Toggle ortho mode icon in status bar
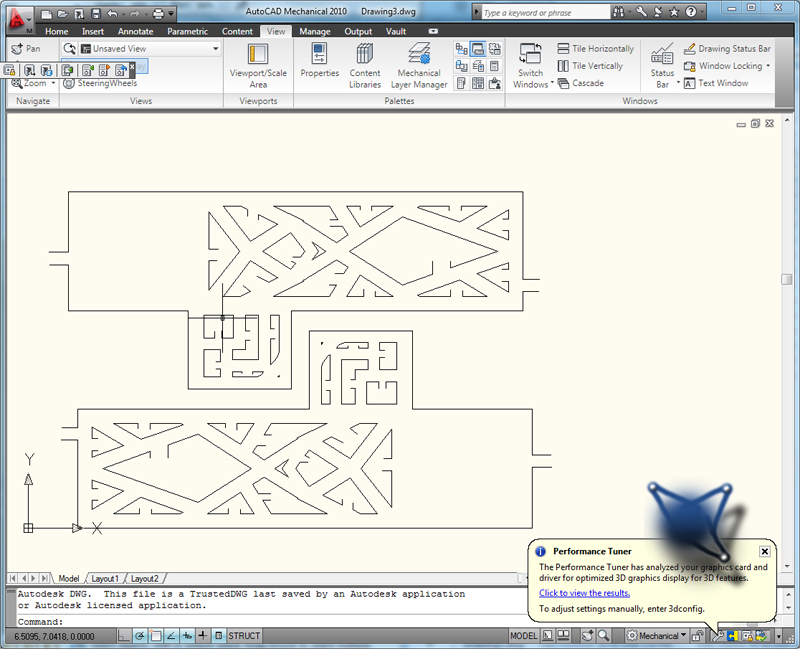800x649 pixels. point(123,636)
